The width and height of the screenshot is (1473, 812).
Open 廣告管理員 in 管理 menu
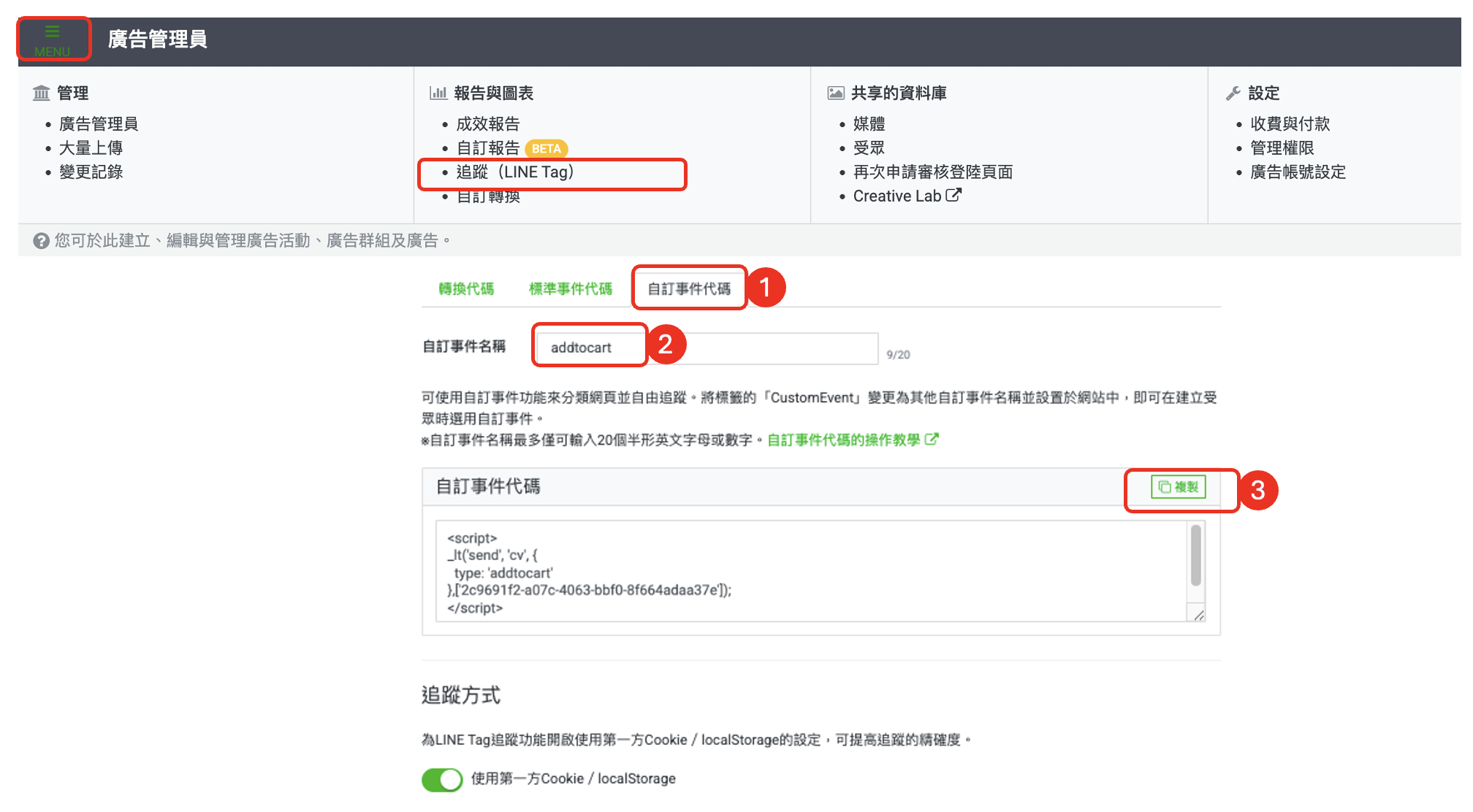click(99, 124)
